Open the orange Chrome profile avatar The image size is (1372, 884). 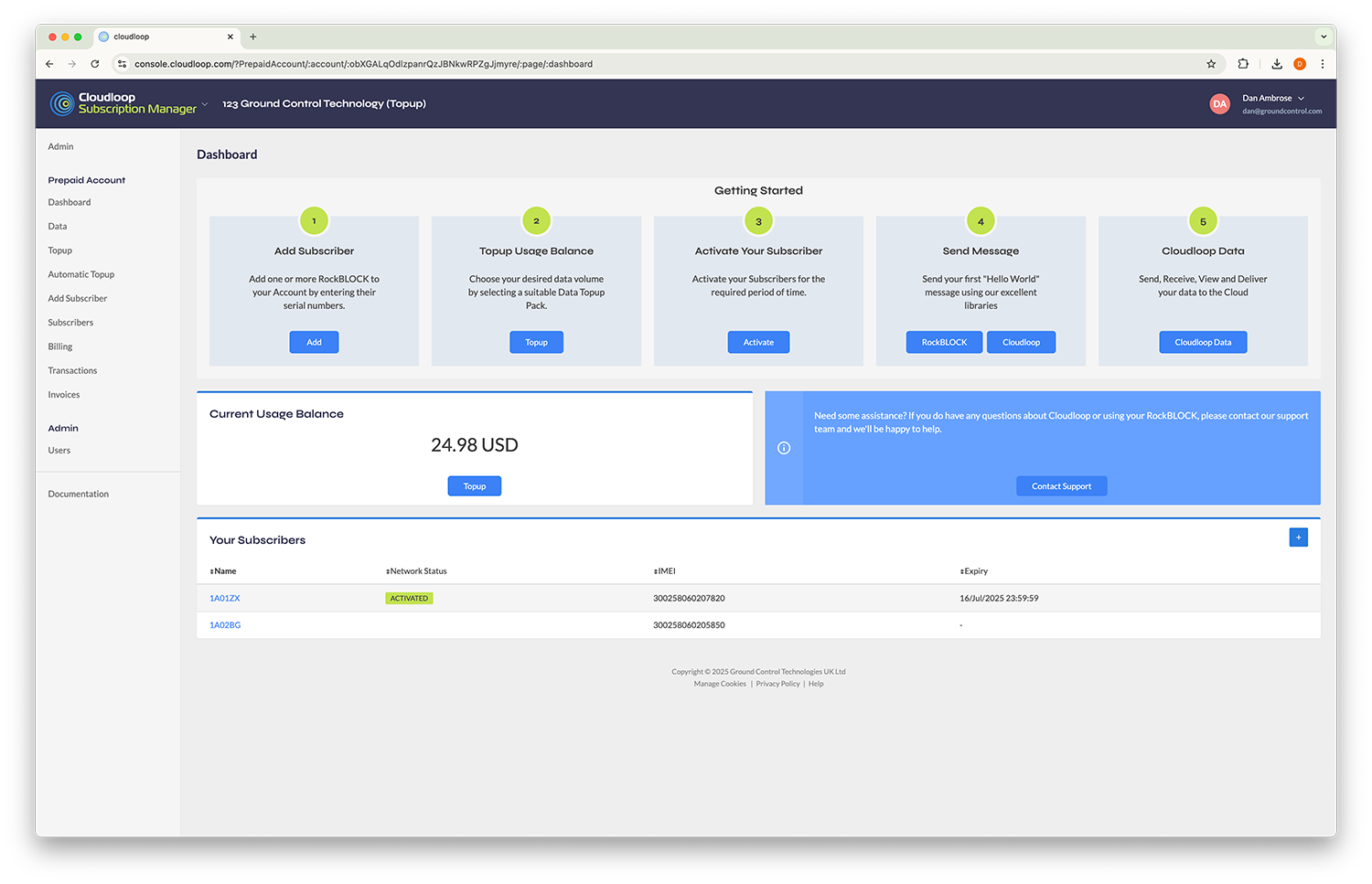[1300, 64]
